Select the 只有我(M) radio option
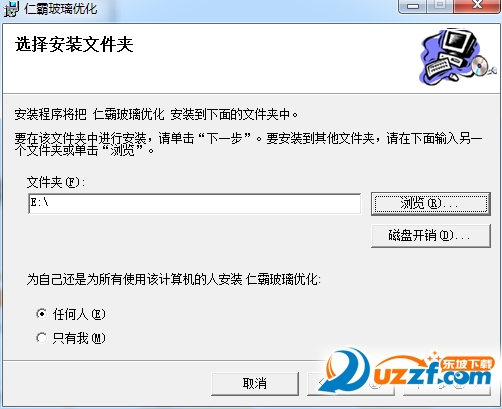This screenshot has height=409, width=502. coord(42,338)
